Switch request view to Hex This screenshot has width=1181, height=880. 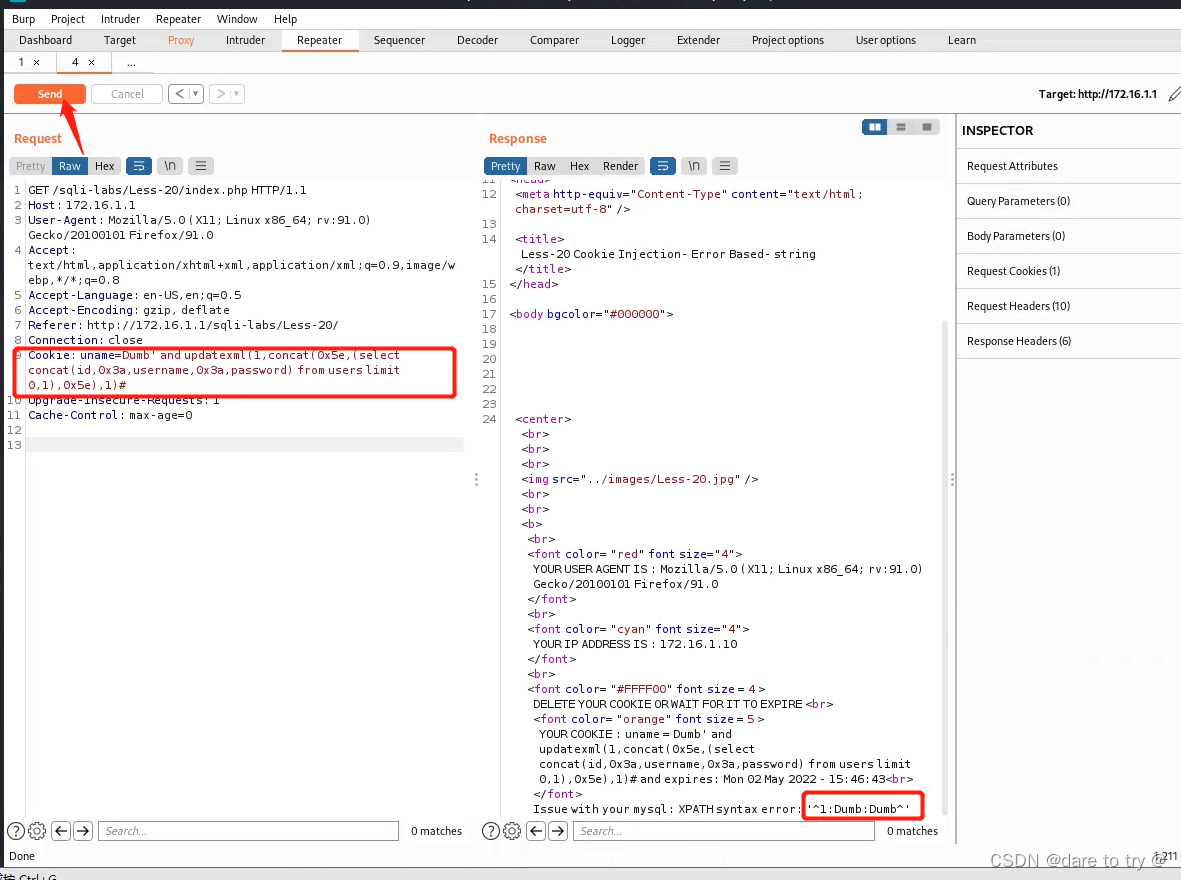coord(105,167)
